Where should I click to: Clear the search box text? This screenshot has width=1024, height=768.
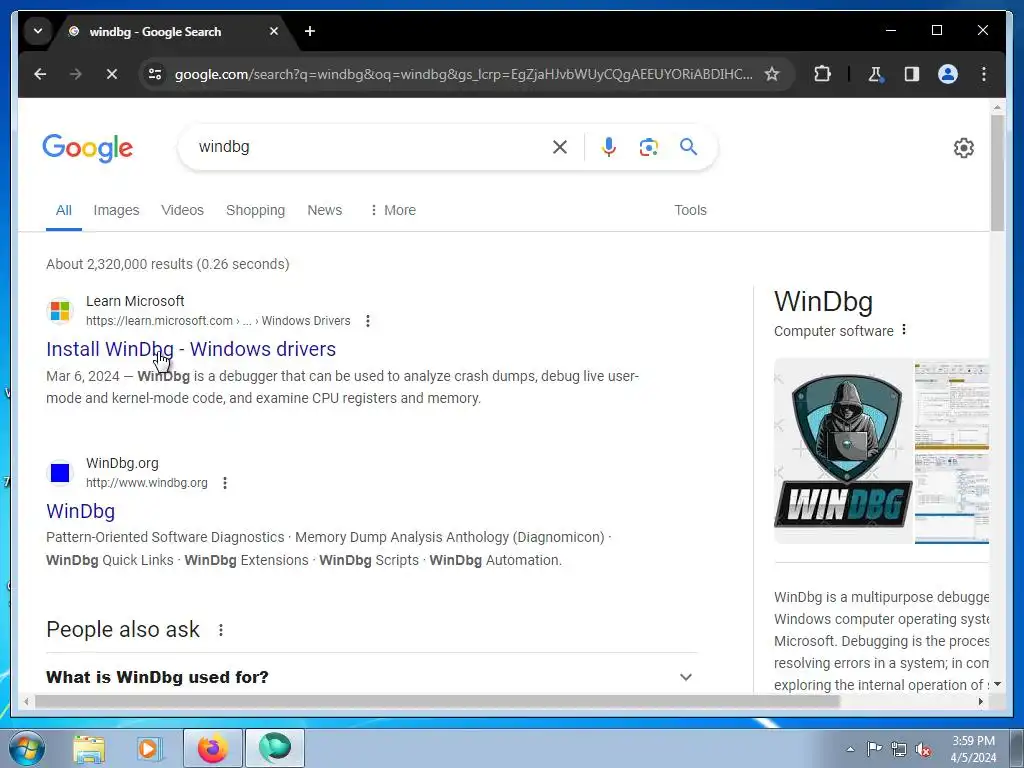coord(560,147)
